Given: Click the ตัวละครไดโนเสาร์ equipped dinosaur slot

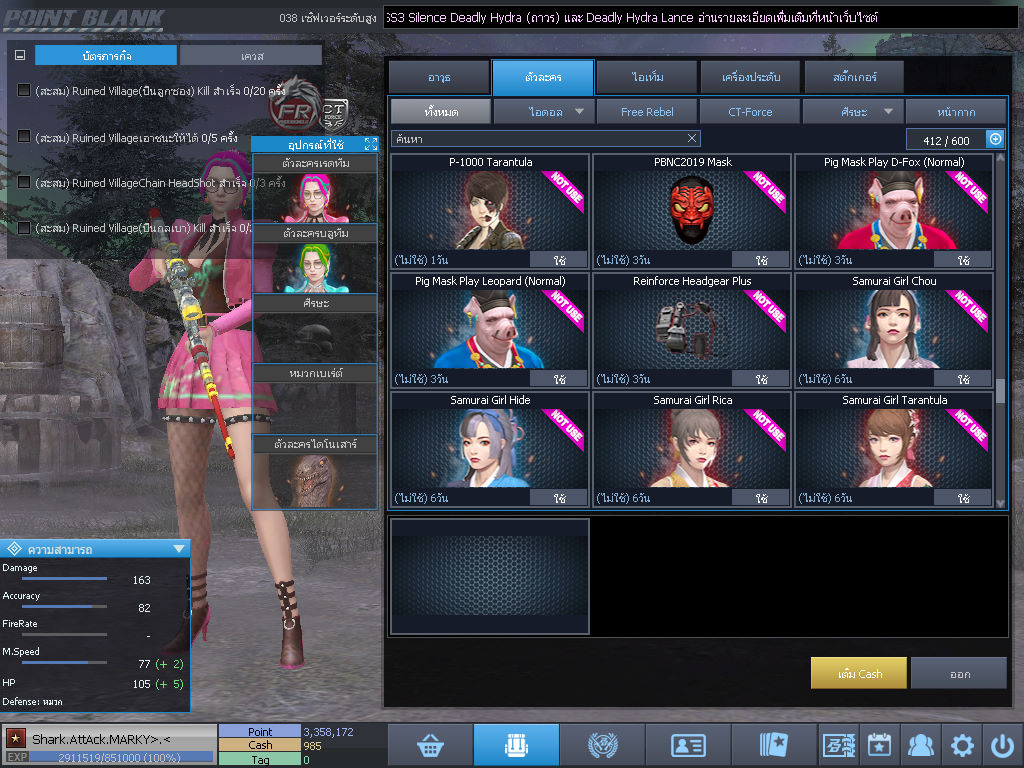Looking at the screenshot, I should coord(315,480).
